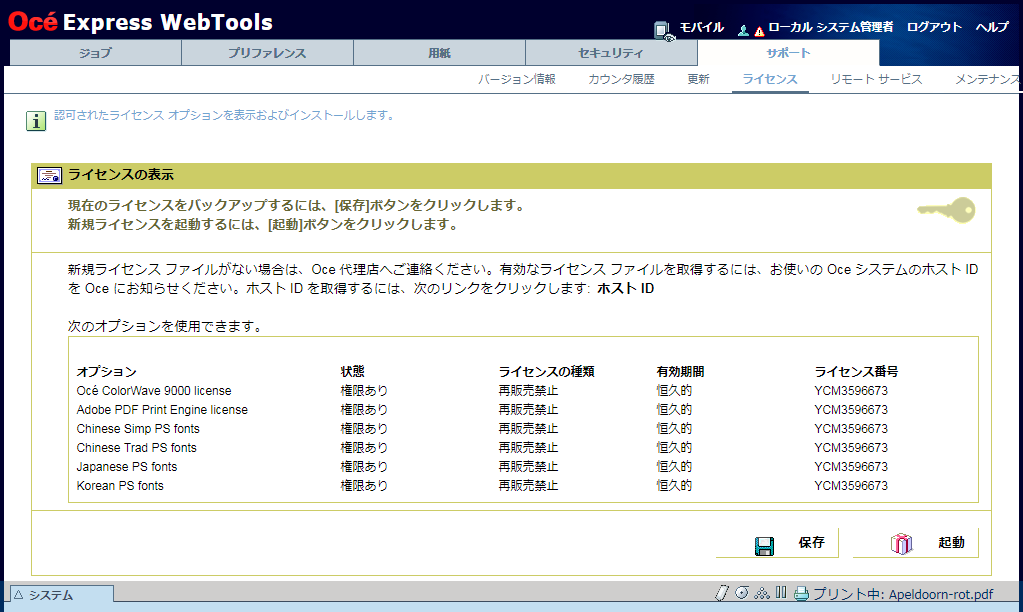Click the red warning triangle icon
The height and width of the screenshot is (612, 1023).
(x=759, y=31)
